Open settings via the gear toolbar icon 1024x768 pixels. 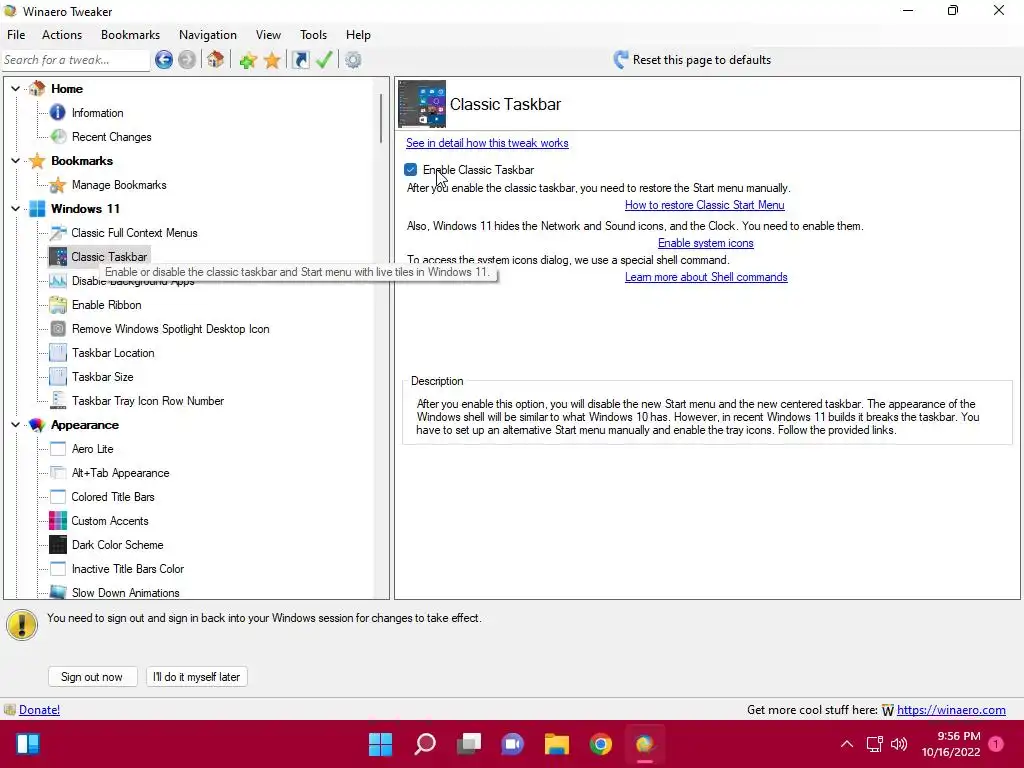[x=353, y=60]
